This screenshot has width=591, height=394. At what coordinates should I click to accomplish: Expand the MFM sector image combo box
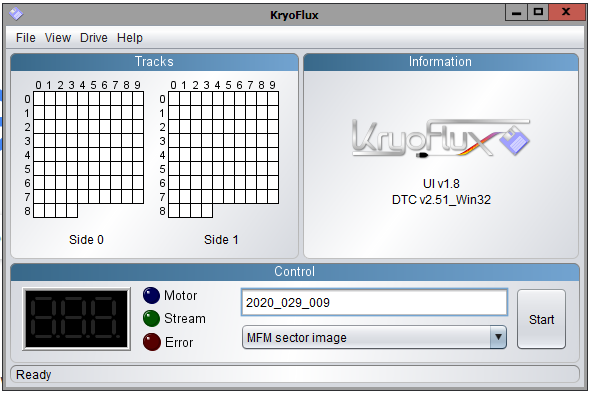(374, 337)
